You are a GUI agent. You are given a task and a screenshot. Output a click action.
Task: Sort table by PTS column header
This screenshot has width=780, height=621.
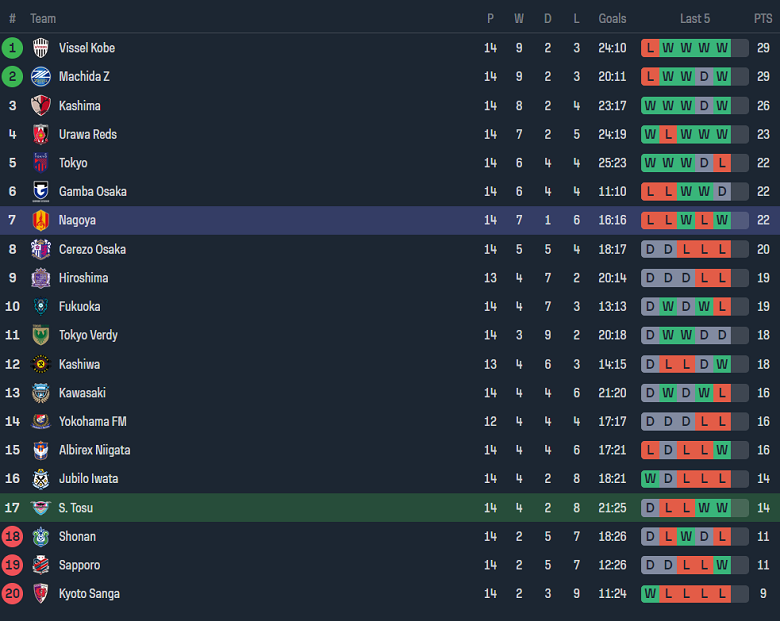click(762, 19)
